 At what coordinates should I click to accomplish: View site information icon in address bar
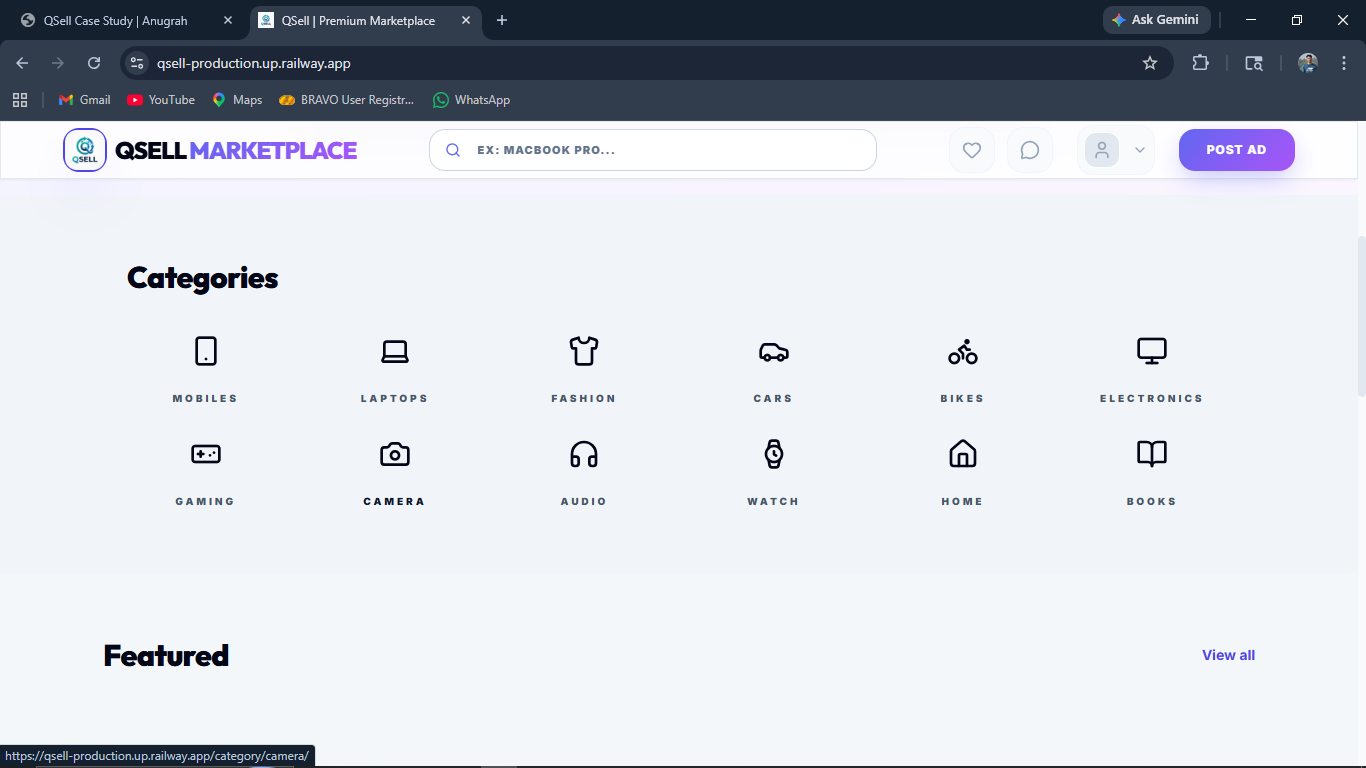137,63
